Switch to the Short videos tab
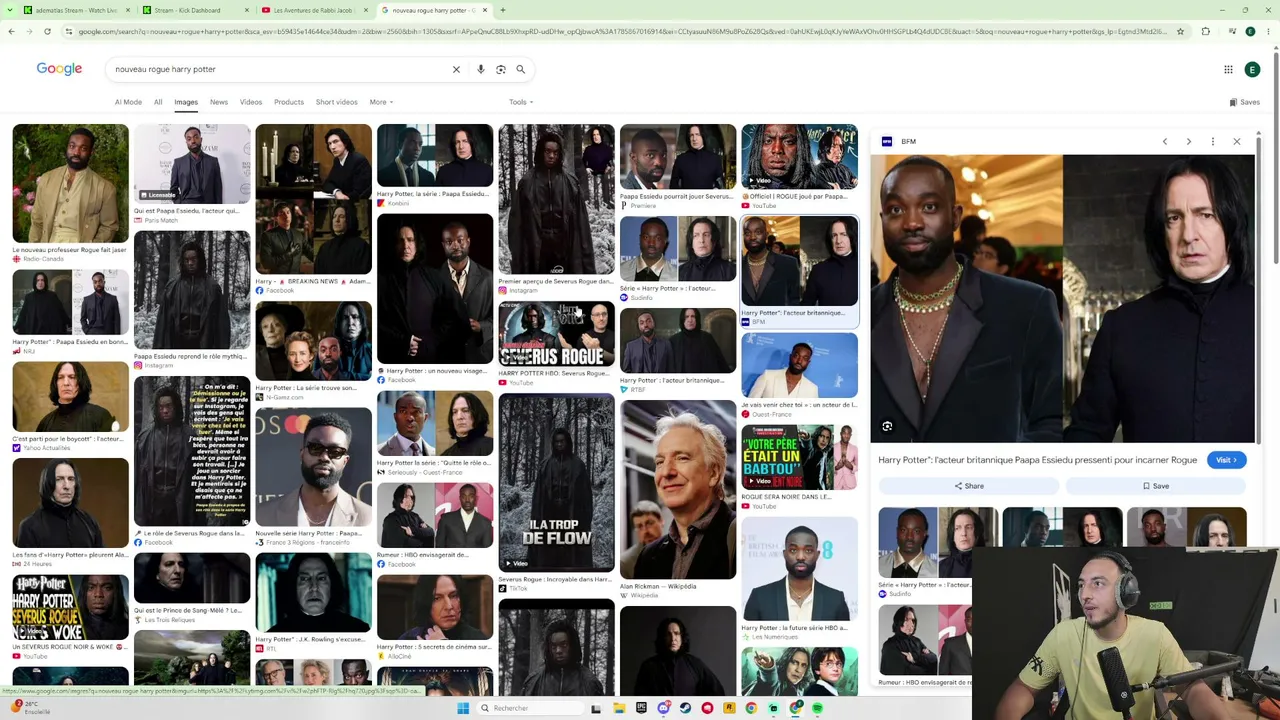 (x=336, y=102)
